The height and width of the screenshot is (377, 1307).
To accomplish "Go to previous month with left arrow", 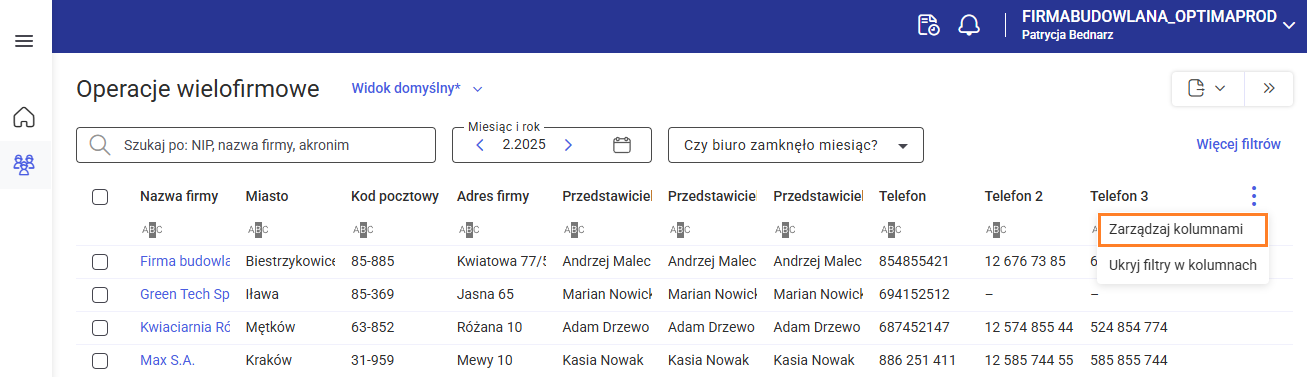I will [480, 145].
